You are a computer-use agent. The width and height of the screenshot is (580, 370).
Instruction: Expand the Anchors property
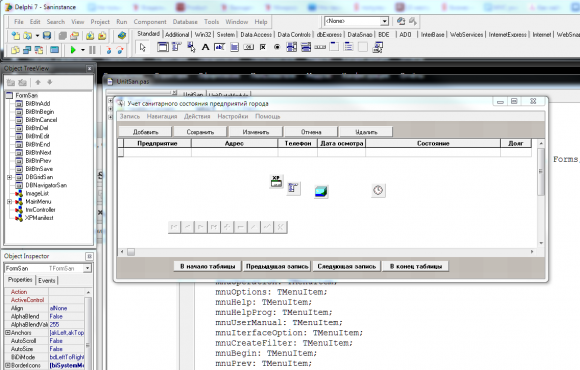[x=7, y=333]
